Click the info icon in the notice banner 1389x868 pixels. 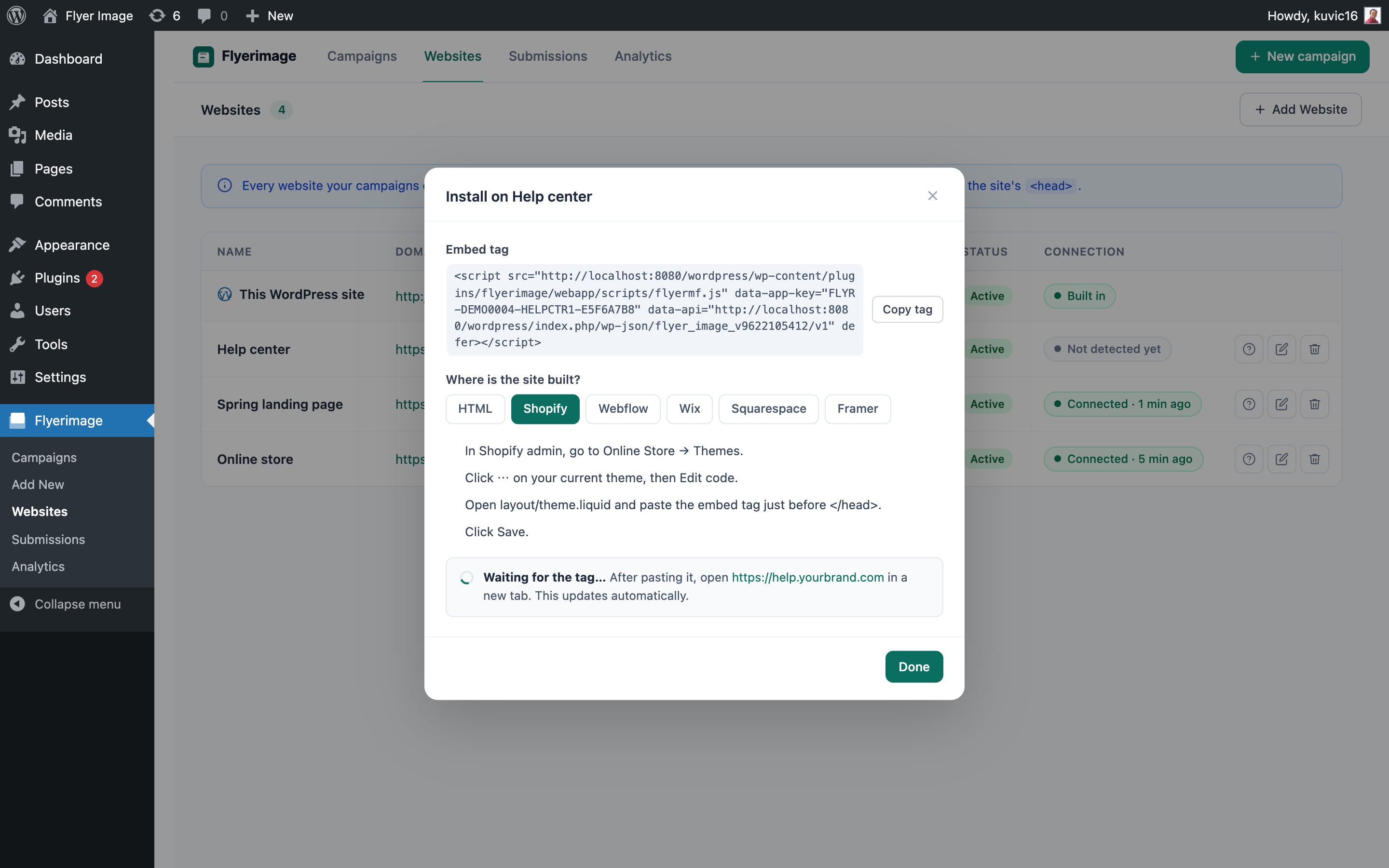[x=224, y=186]
